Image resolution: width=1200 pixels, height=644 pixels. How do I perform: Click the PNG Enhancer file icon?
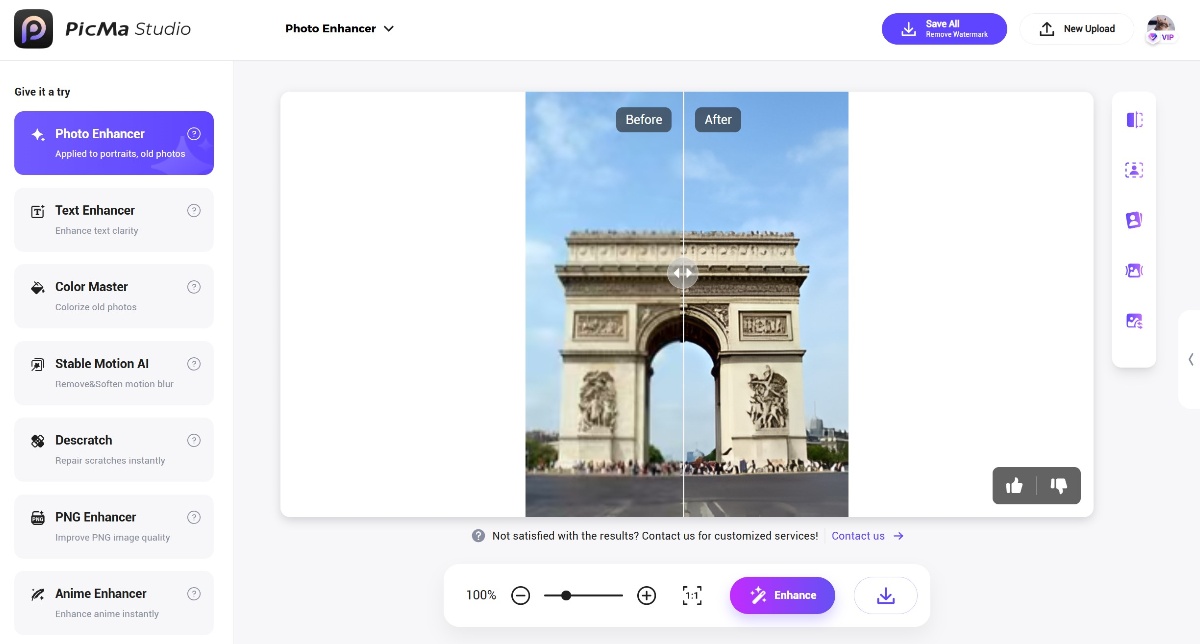[x=38, y=518]
